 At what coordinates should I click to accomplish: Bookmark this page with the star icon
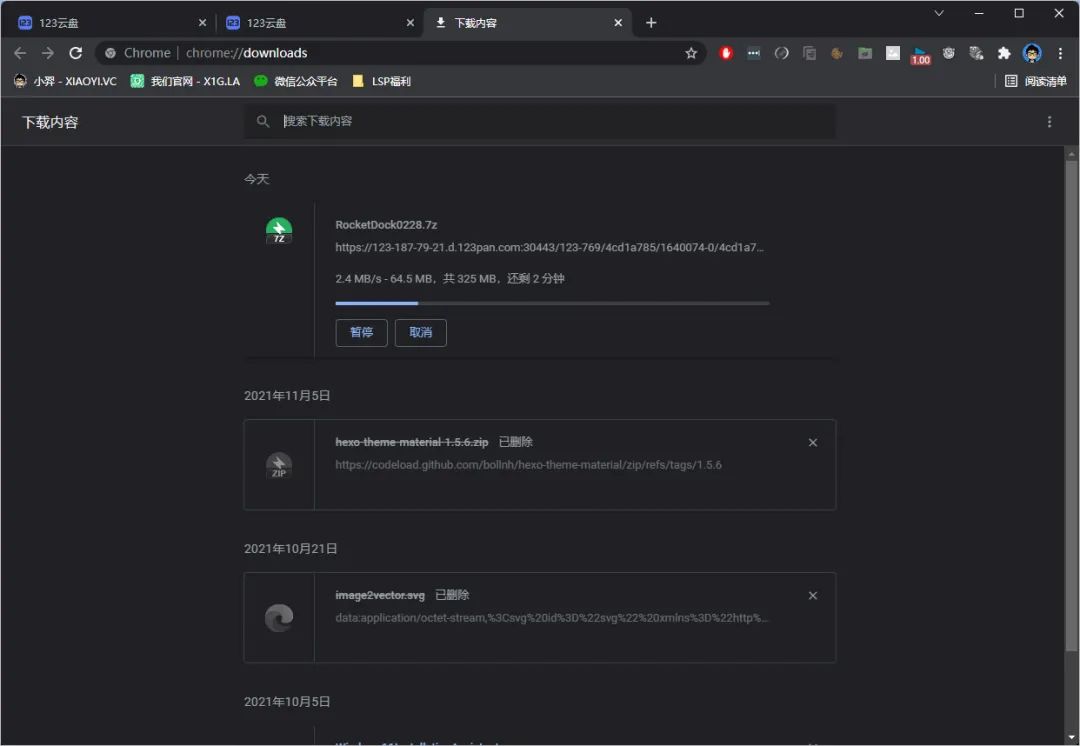coord(691,53)
